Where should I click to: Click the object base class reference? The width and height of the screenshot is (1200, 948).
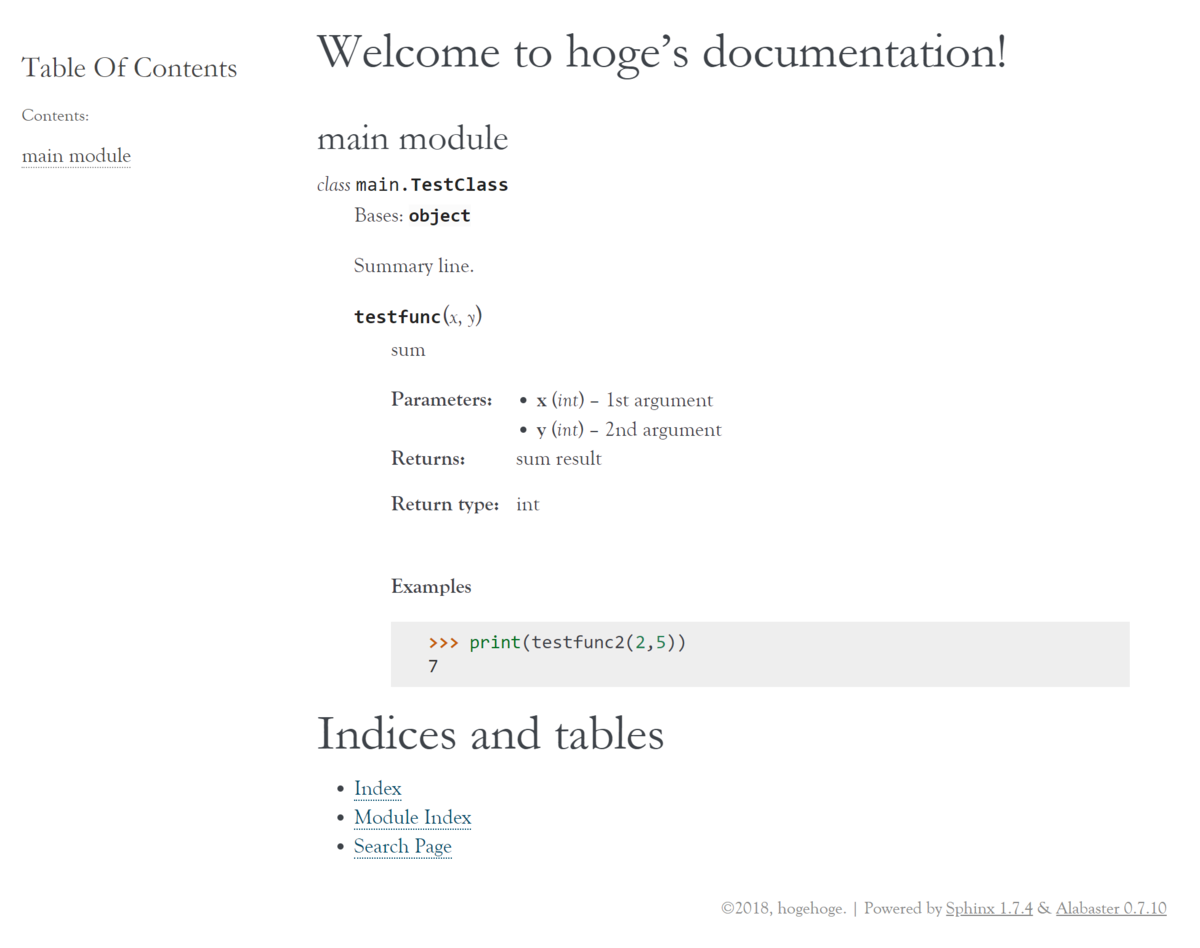(x=439, y=215)
